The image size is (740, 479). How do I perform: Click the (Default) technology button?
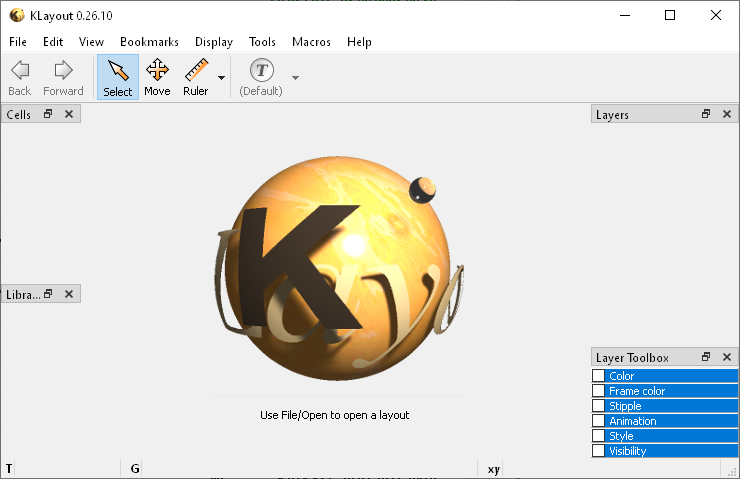[261, 77]
